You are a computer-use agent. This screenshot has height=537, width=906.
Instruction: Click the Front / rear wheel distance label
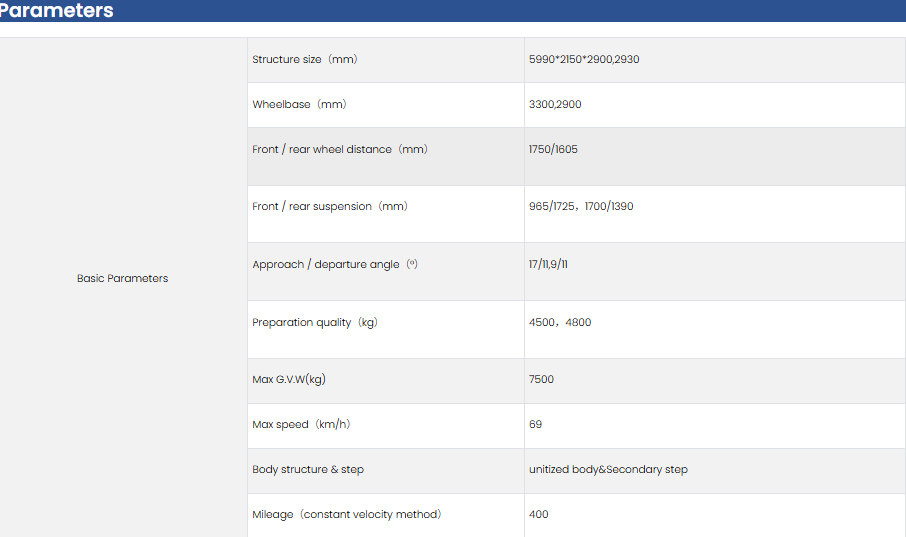pyautogui.click(x=339, y=149)
